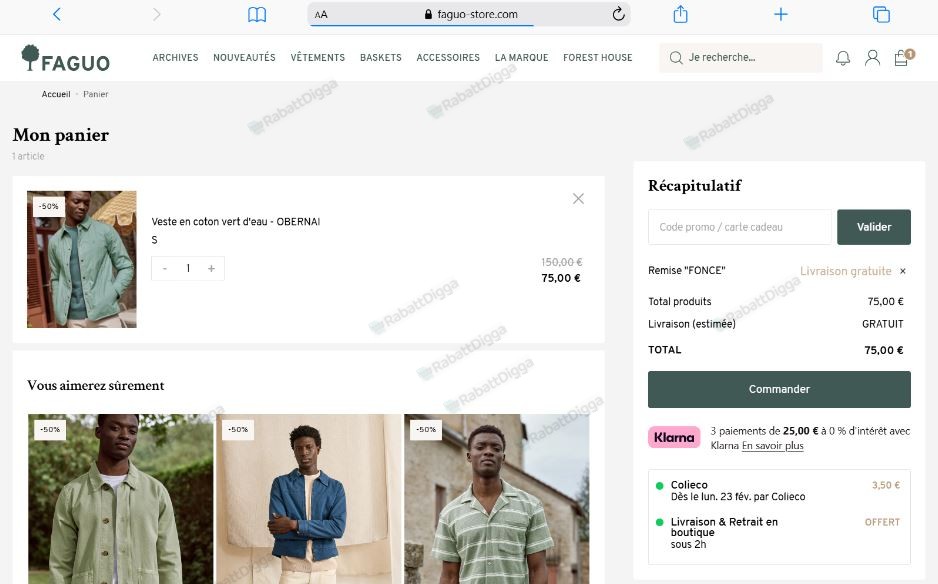The image size is (938, 584).
Task: Click the search magnifier icon
Action: tap(677, 58)
